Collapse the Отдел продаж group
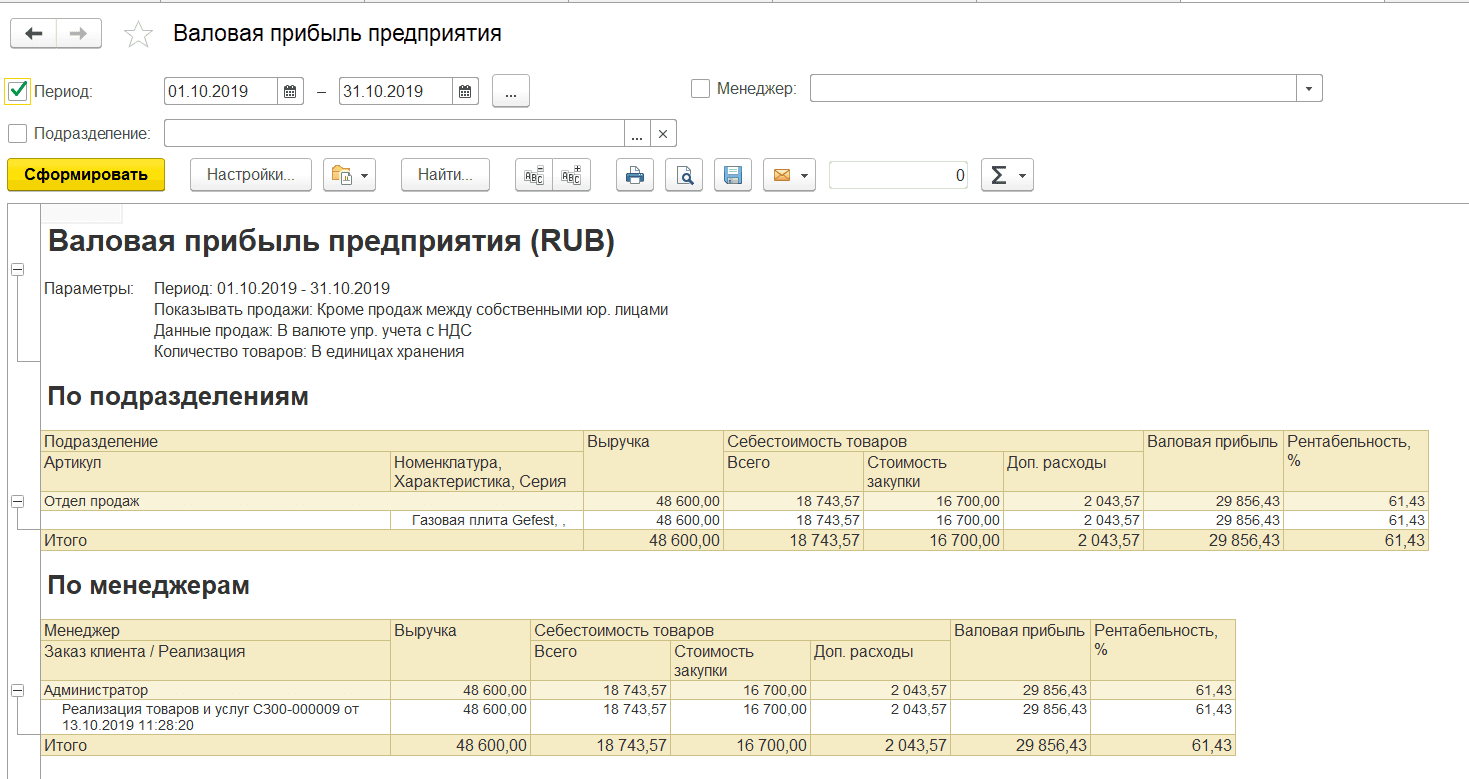Image resolution: width=1469 pixels, height=779 pixels. click(17, 500)
